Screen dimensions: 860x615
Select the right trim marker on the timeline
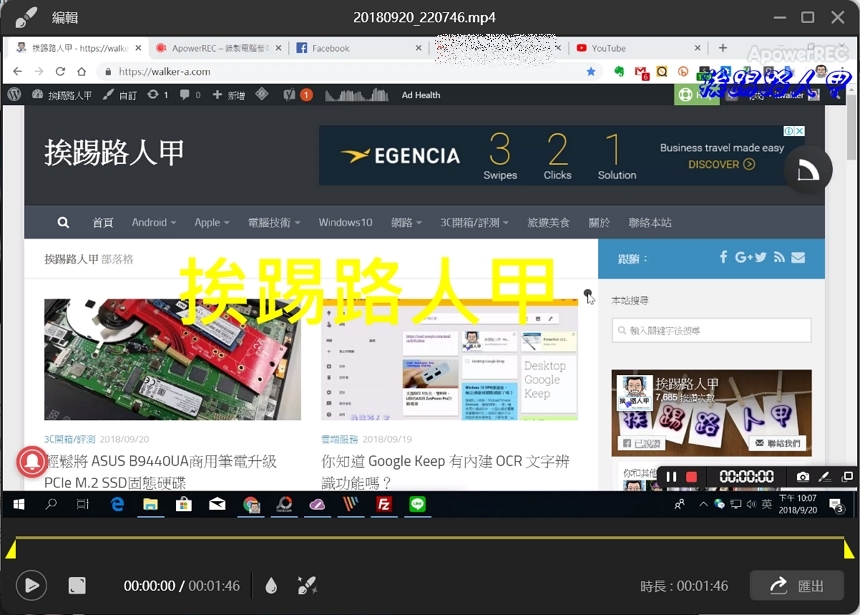tap(848, 549)
